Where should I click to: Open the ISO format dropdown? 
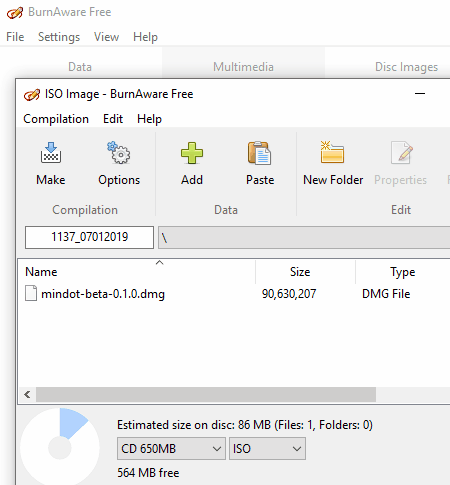pos(267,449)
